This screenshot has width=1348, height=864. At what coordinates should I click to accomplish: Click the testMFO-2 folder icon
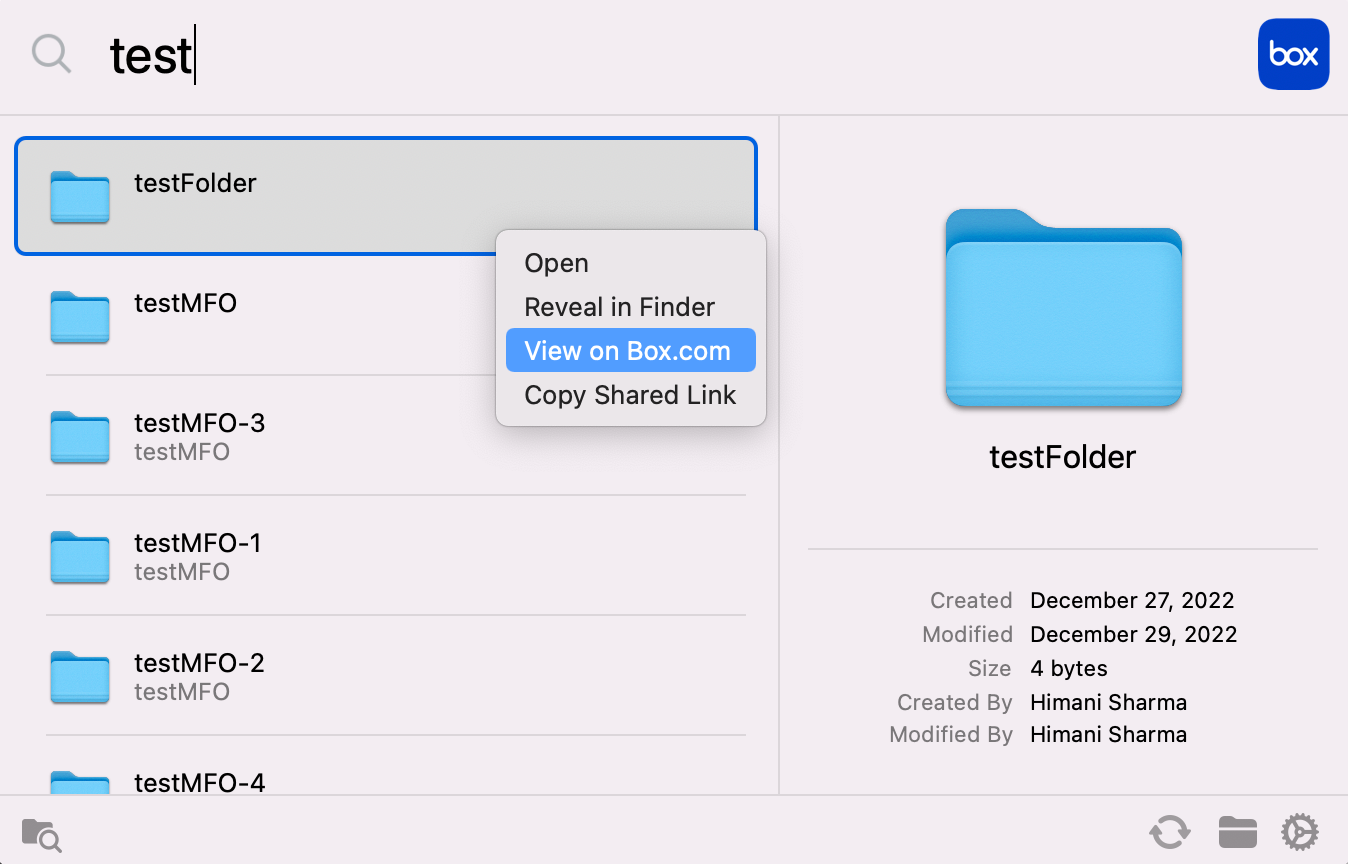click(x=79, y=677)
